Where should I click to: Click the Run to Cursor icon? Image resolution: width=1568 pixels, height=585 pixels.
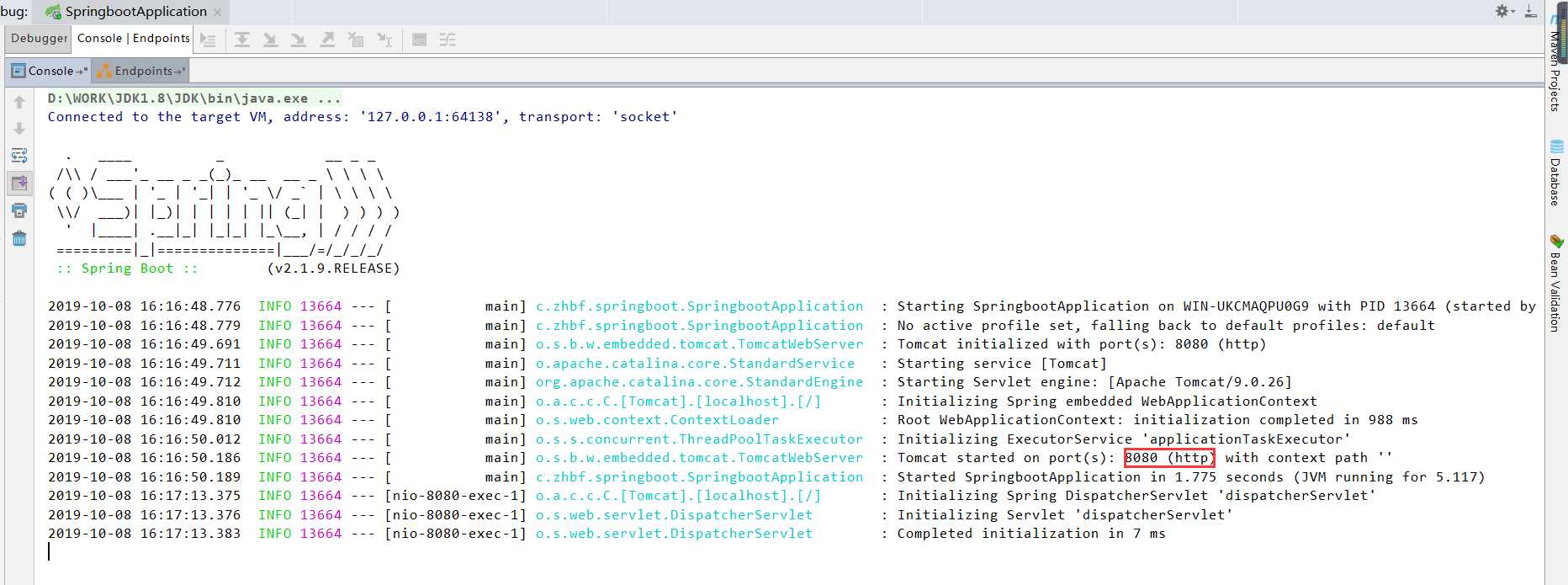point(384,40)
